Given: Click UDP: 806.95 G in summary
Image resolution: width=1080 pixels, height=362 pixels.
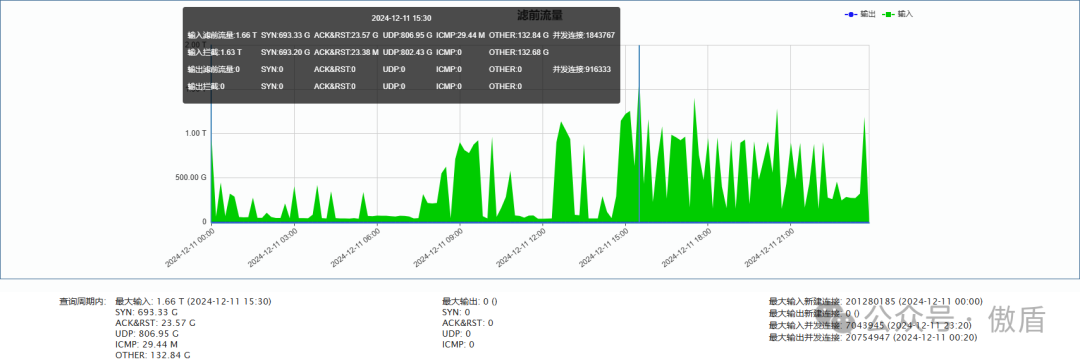Looking at the screenshot, I should [x=149, y=334].
